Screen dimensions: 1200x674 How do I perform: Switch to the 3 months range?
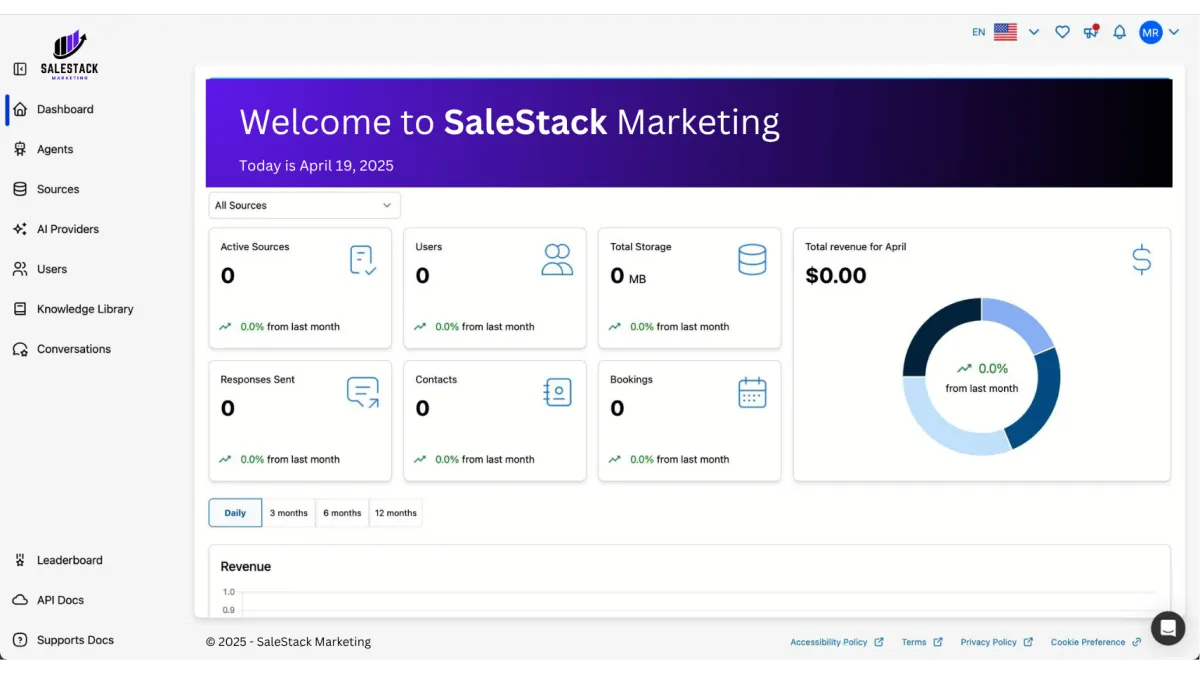point(288,513)
